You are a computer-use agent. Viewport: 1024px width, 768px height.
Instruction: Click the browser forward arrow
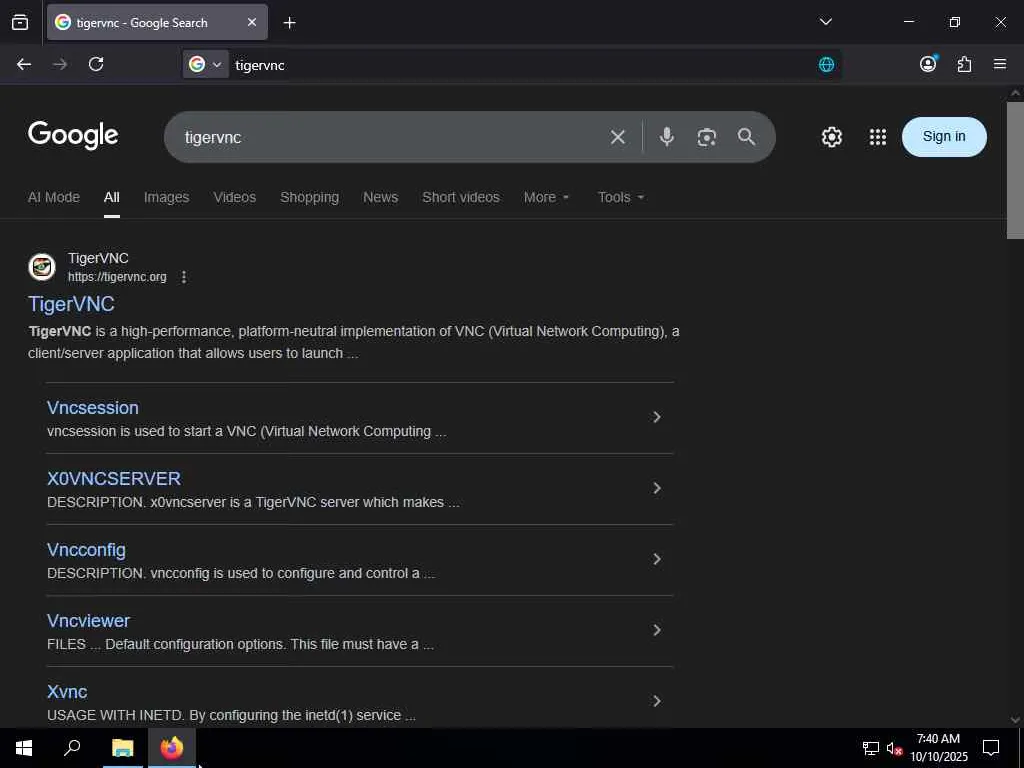(x=60, y=64)
